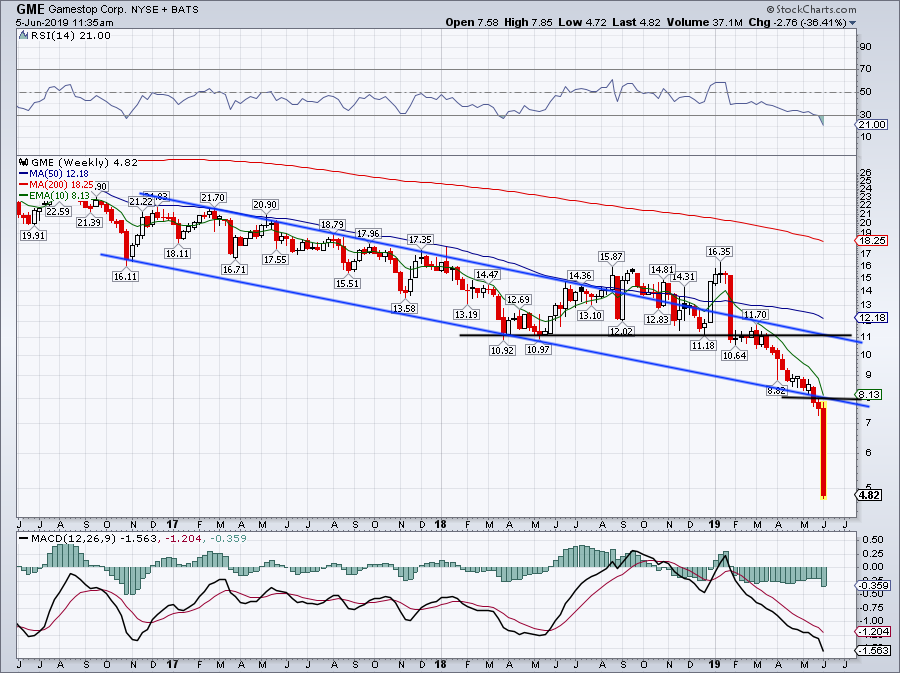Click the -0.359 histogram value tag
The height and width of the screenshot is (673, 900).
click(875, 585)
